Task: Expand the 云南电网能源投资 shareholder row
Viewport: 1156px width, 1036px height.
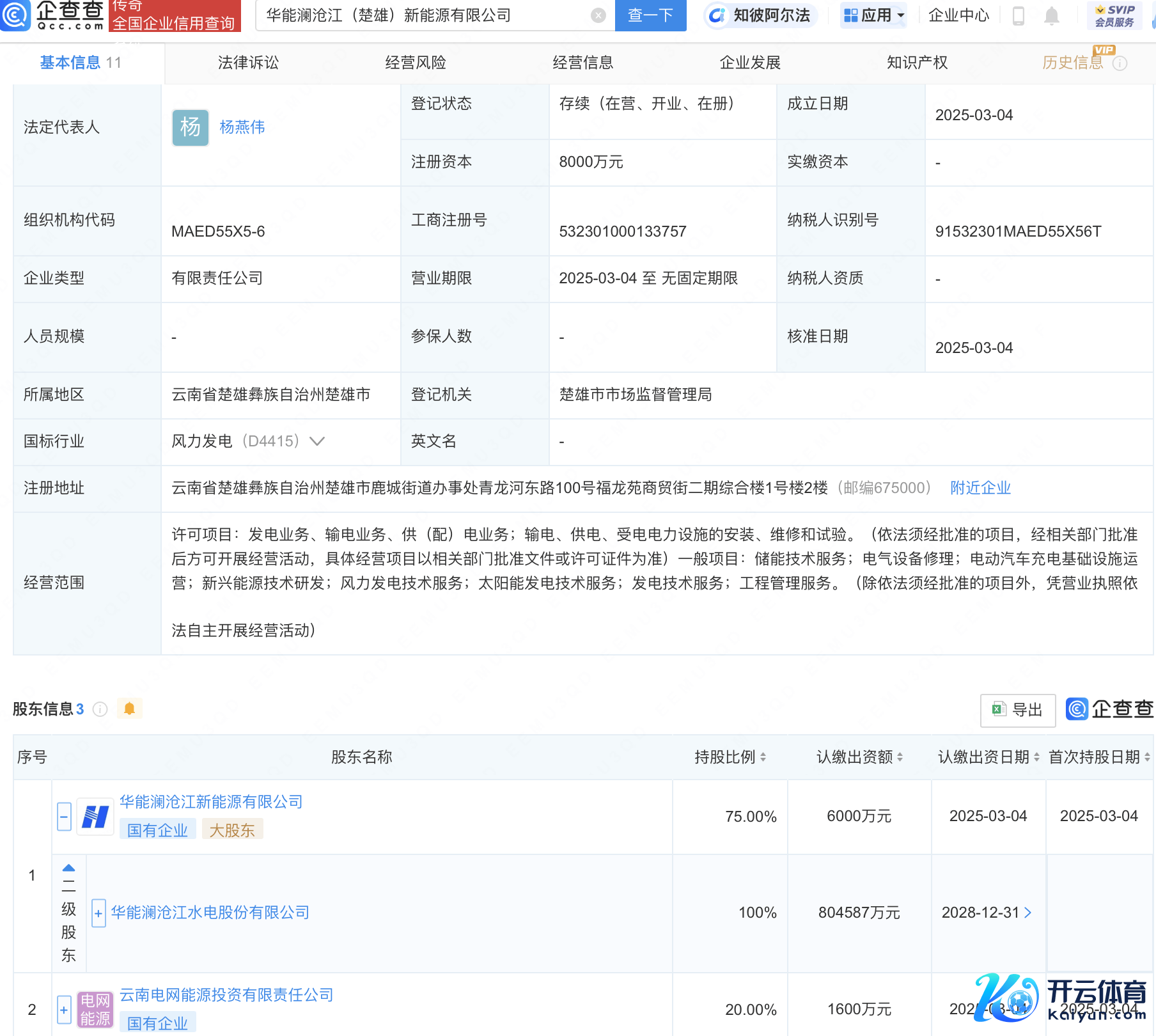Action: pyautogui.click(x=64, y=1010)
